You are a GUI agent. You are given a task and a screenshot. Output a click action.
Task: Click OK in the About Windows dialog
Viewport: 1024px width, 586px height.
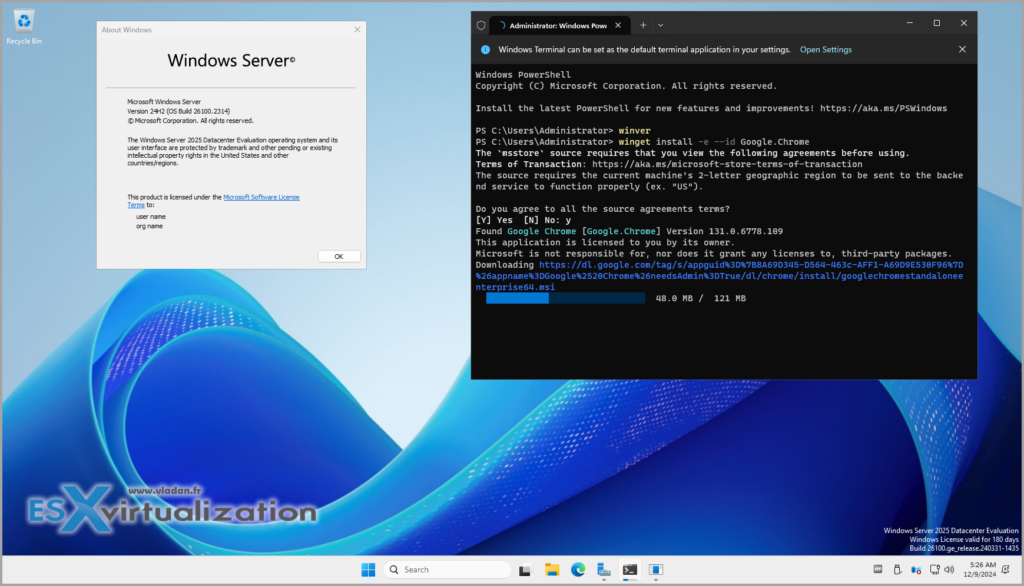click(338, 255)
